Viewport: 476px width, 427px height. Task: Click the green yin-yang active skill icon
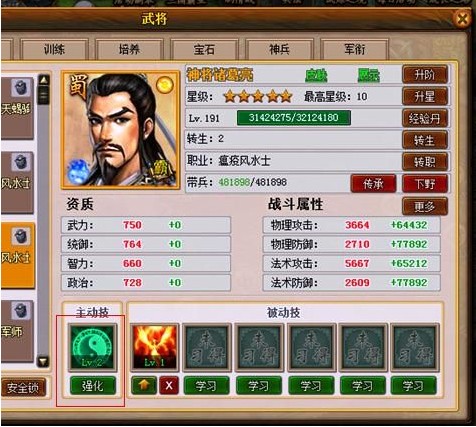coord(93,347)
